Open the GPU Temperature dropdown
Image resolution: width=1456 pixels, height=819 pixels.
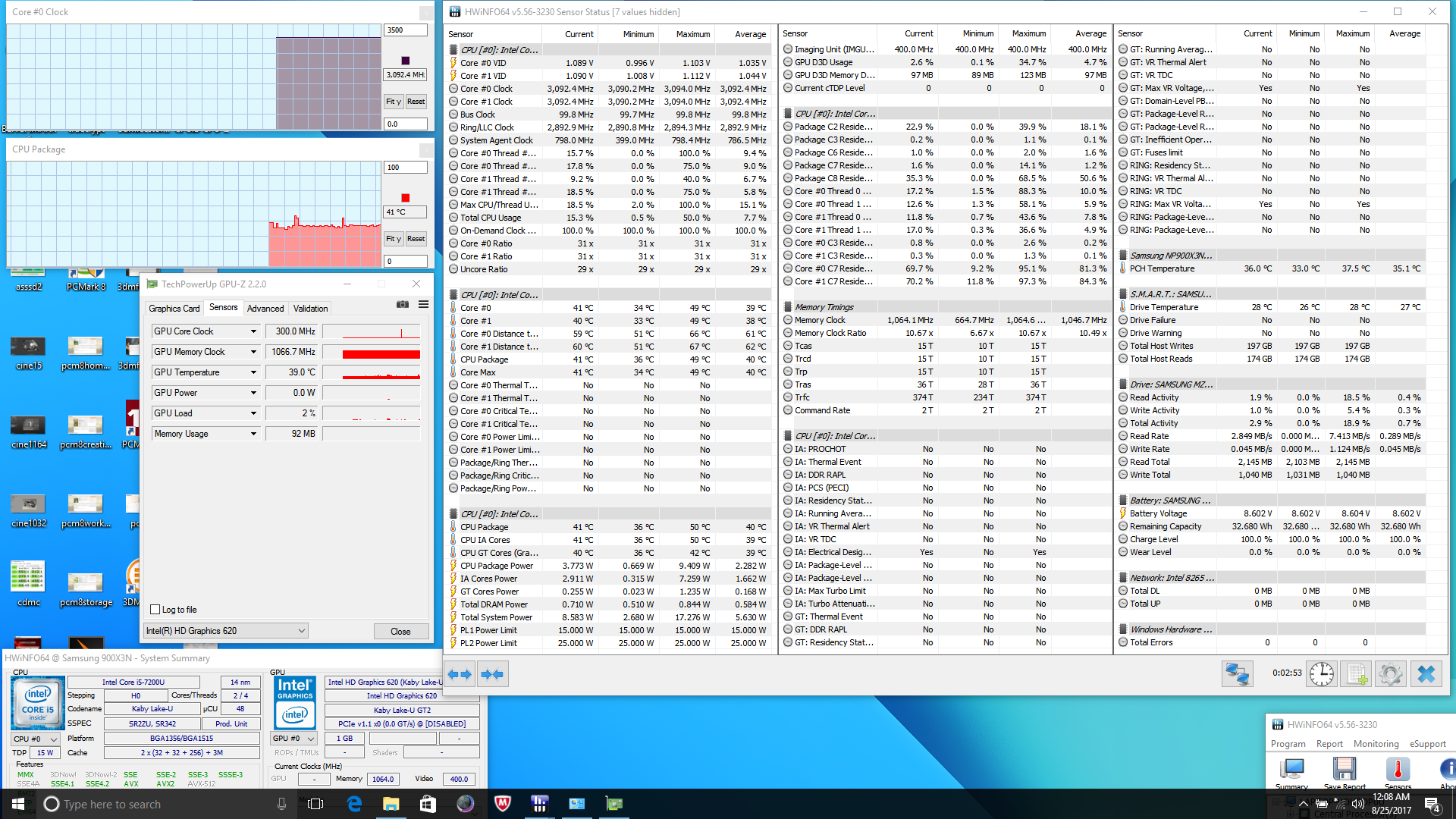click(253, 372)
